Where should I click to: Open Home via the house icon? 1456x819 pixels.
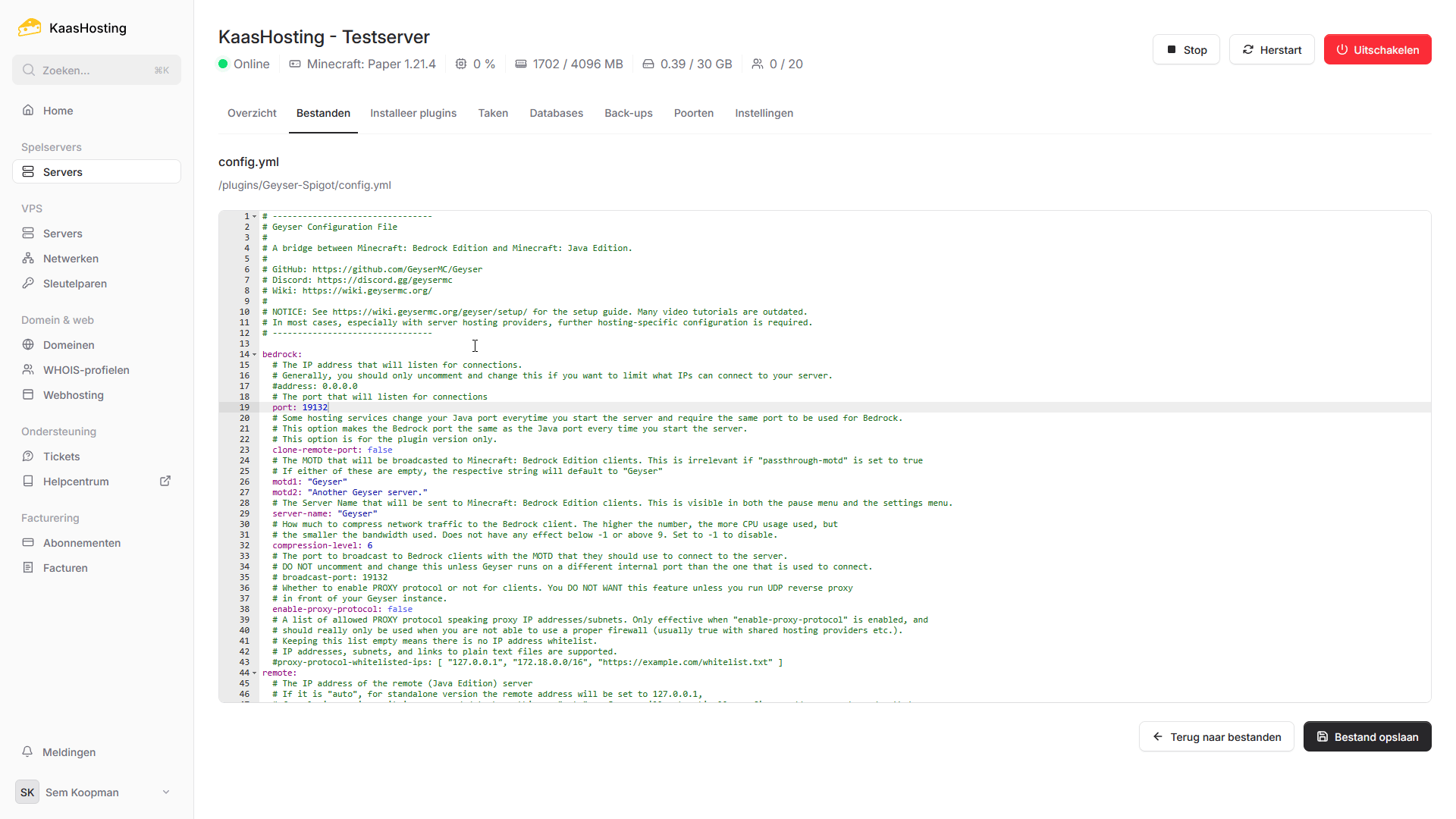[28, 111]
